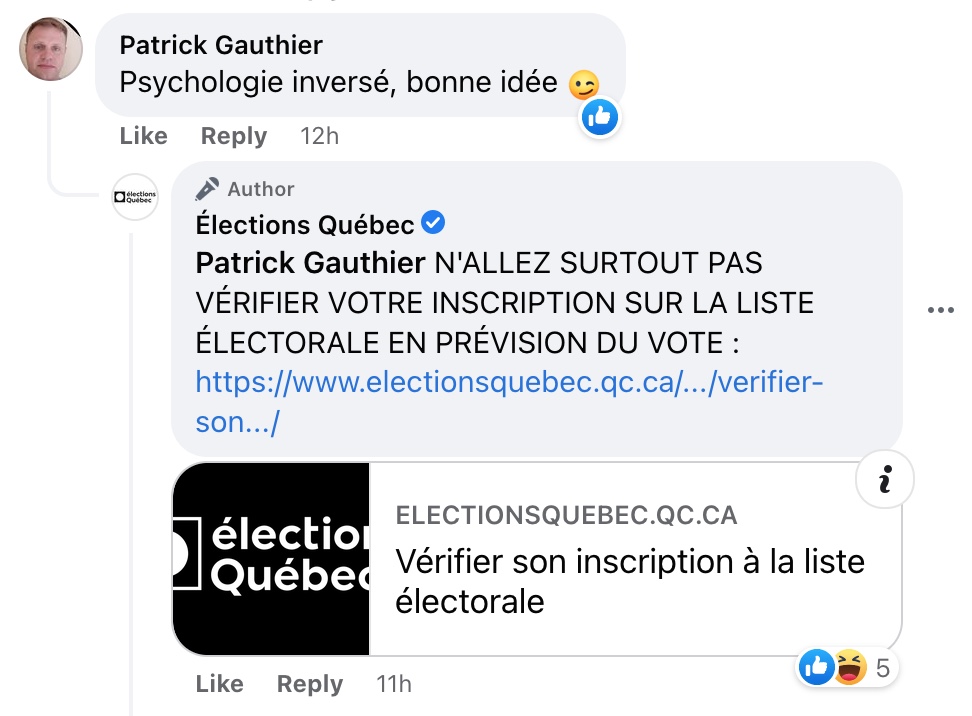This screenshot has height=716, width=972.
Task: Click the tagged Patrick Gauthier mention in the reply
Action: pyautogui.click(x=311, y=263)
